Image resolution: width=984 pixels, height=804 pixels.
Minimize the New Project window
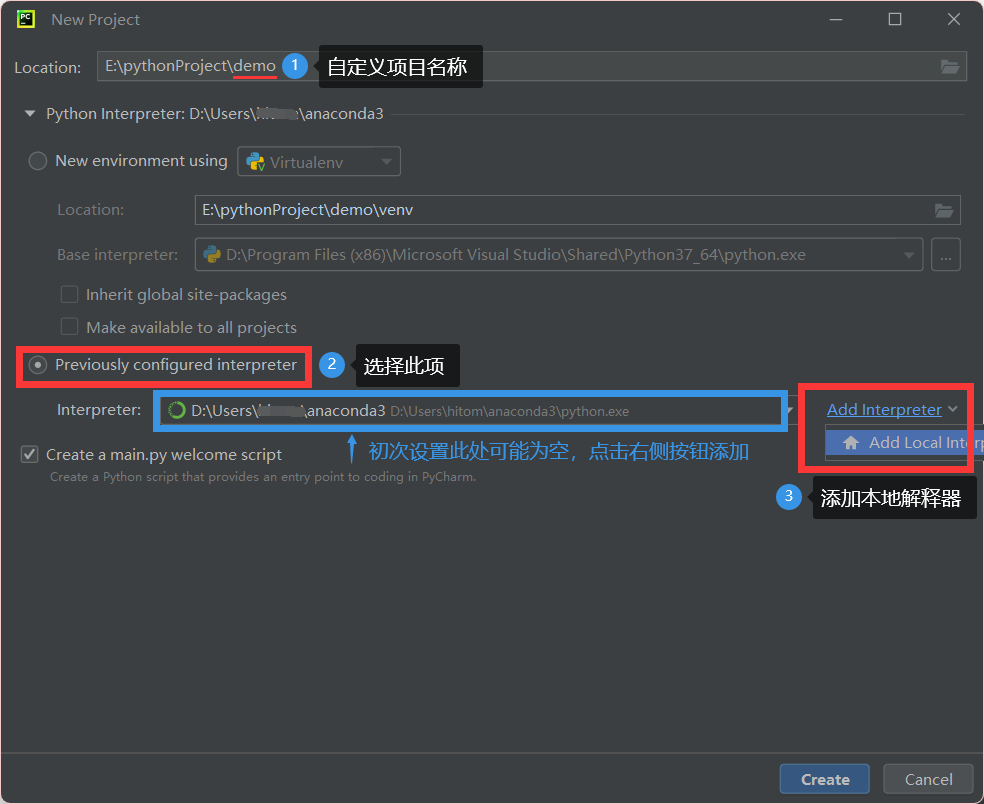(836, 19)
